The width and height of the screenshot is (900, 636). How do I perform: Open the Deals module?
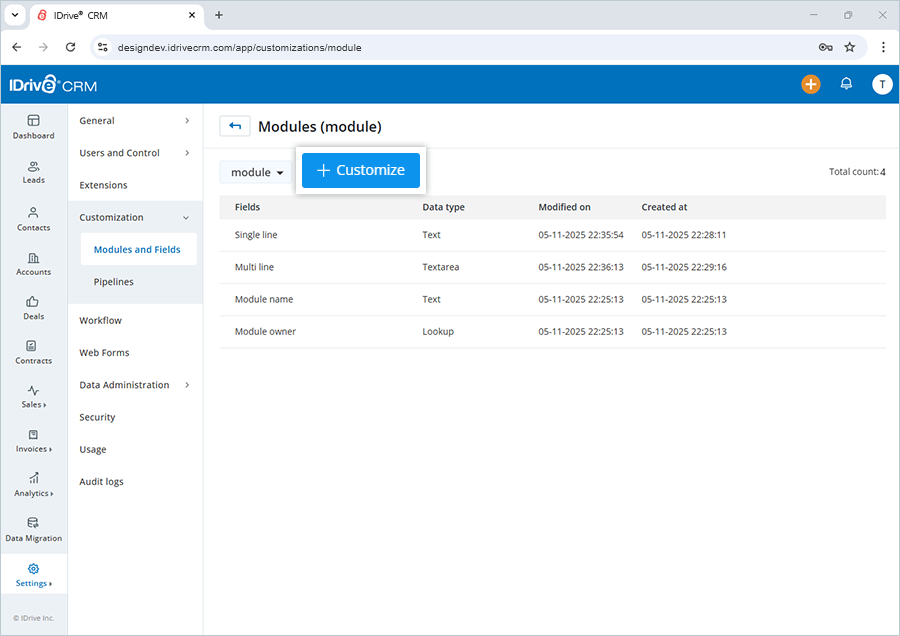coord(33,309)
